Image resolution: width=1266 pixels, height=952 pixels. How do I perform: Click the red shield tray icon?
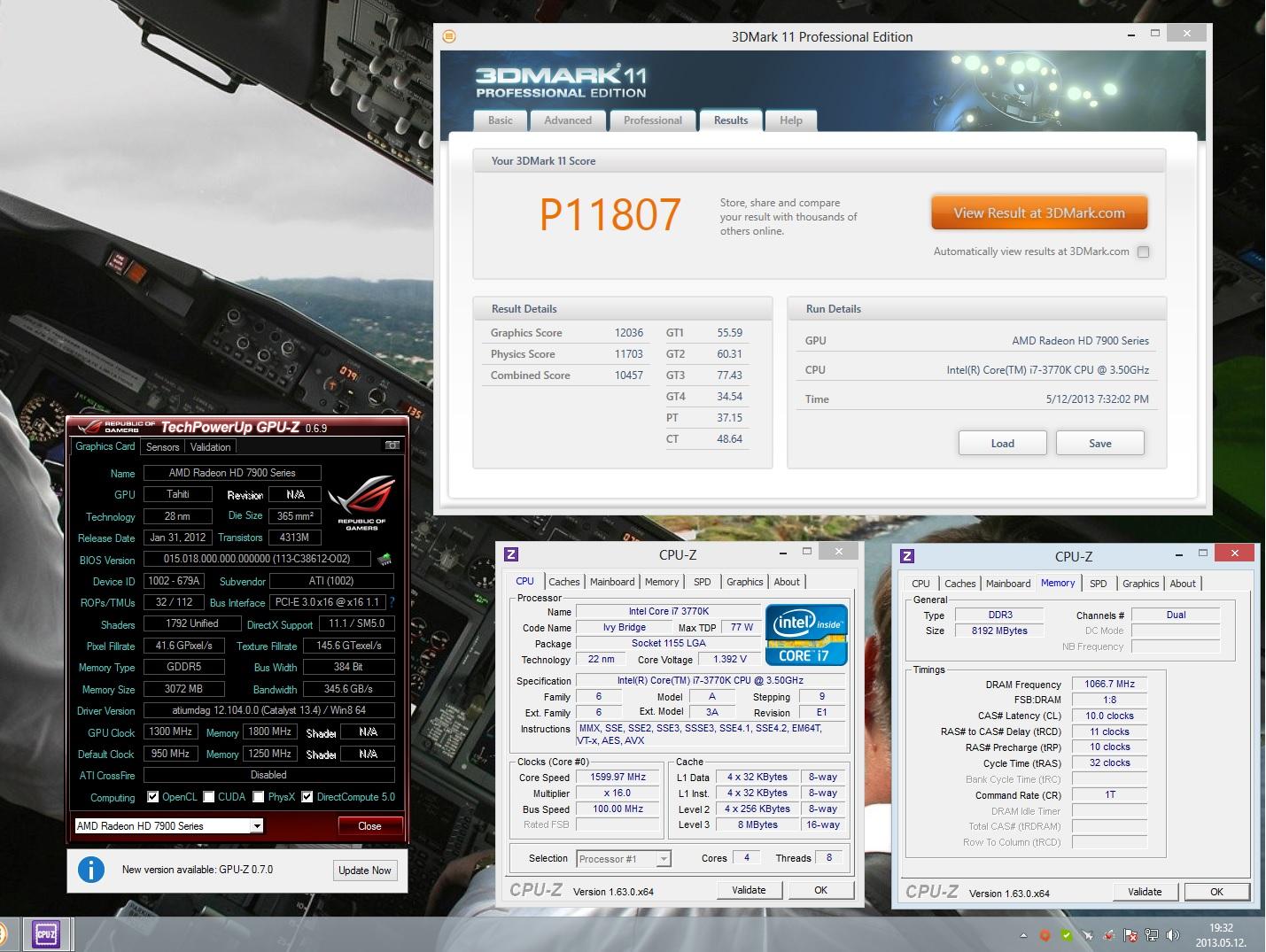1045,935
